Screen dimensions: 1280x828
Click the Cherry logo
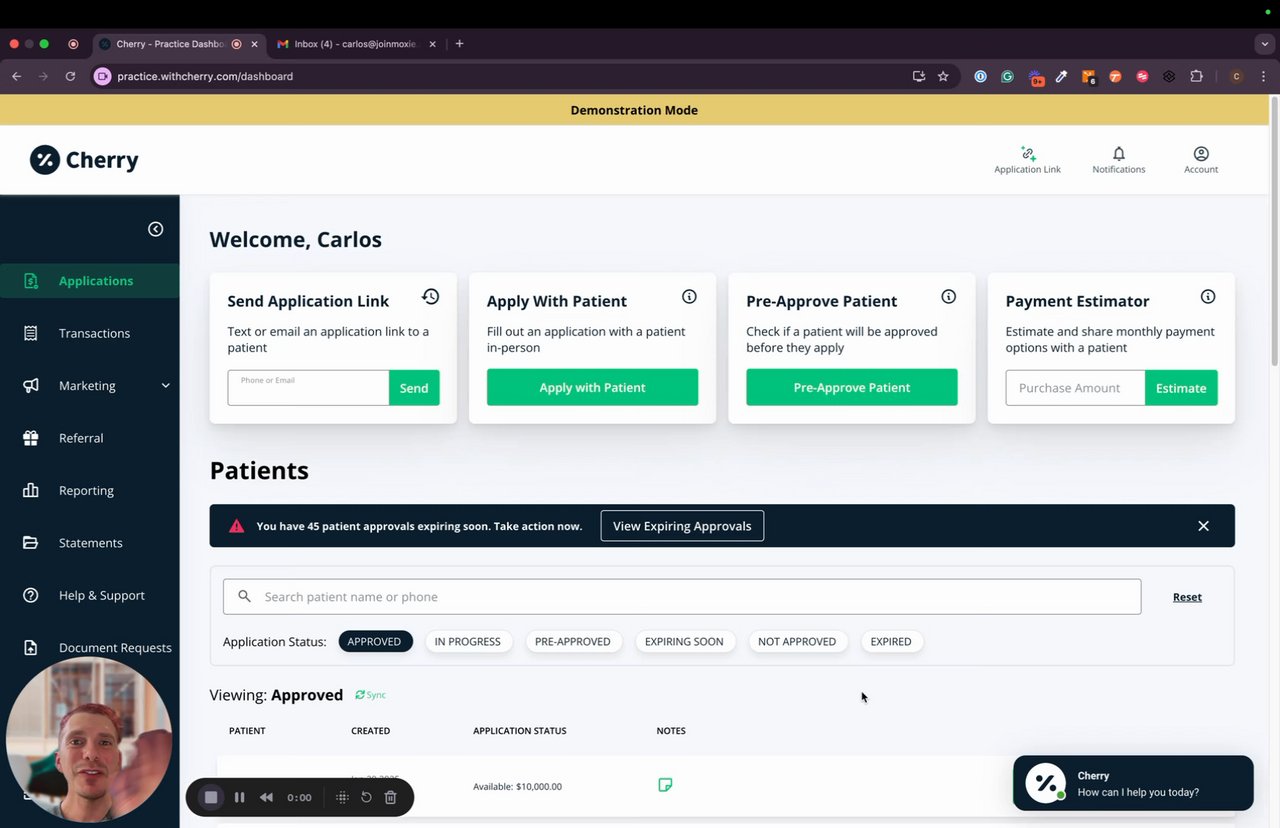click(x=84, y=160)
